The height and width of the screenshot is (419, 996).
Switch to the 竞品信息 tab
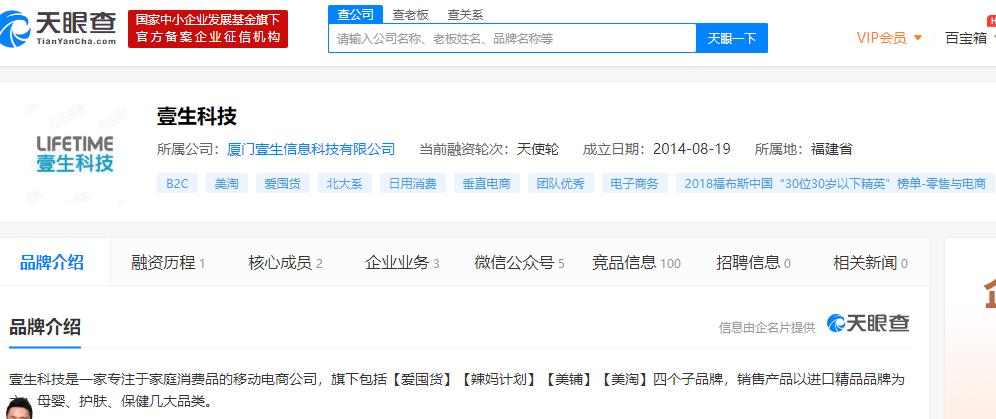(x=636, y=263)
